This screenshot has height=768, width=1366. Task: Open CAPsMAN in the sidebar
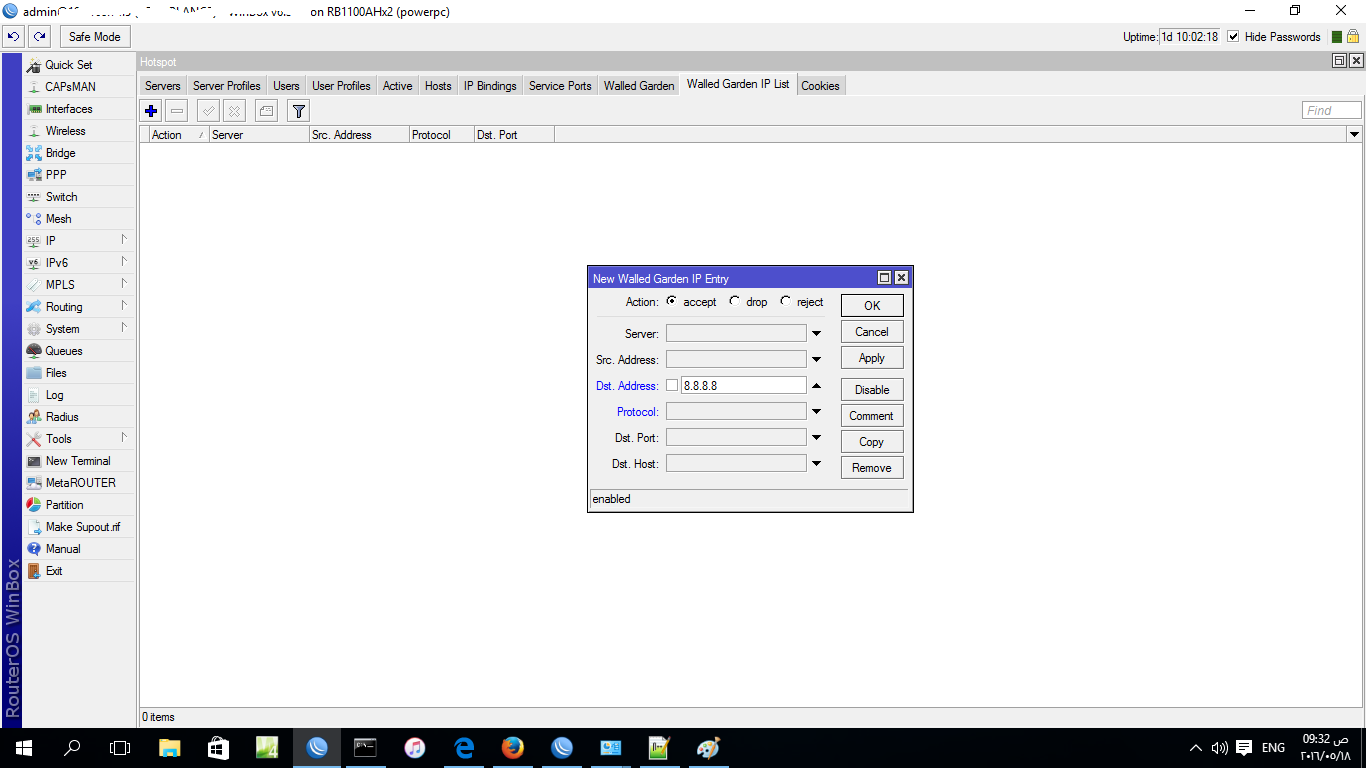[x=79, y=87]
